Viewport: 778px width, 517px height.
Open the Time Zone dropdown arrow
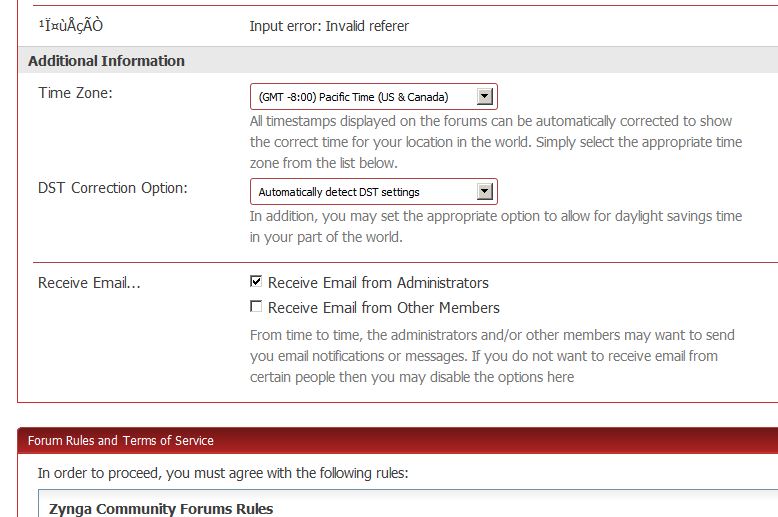tap(484, 96)
